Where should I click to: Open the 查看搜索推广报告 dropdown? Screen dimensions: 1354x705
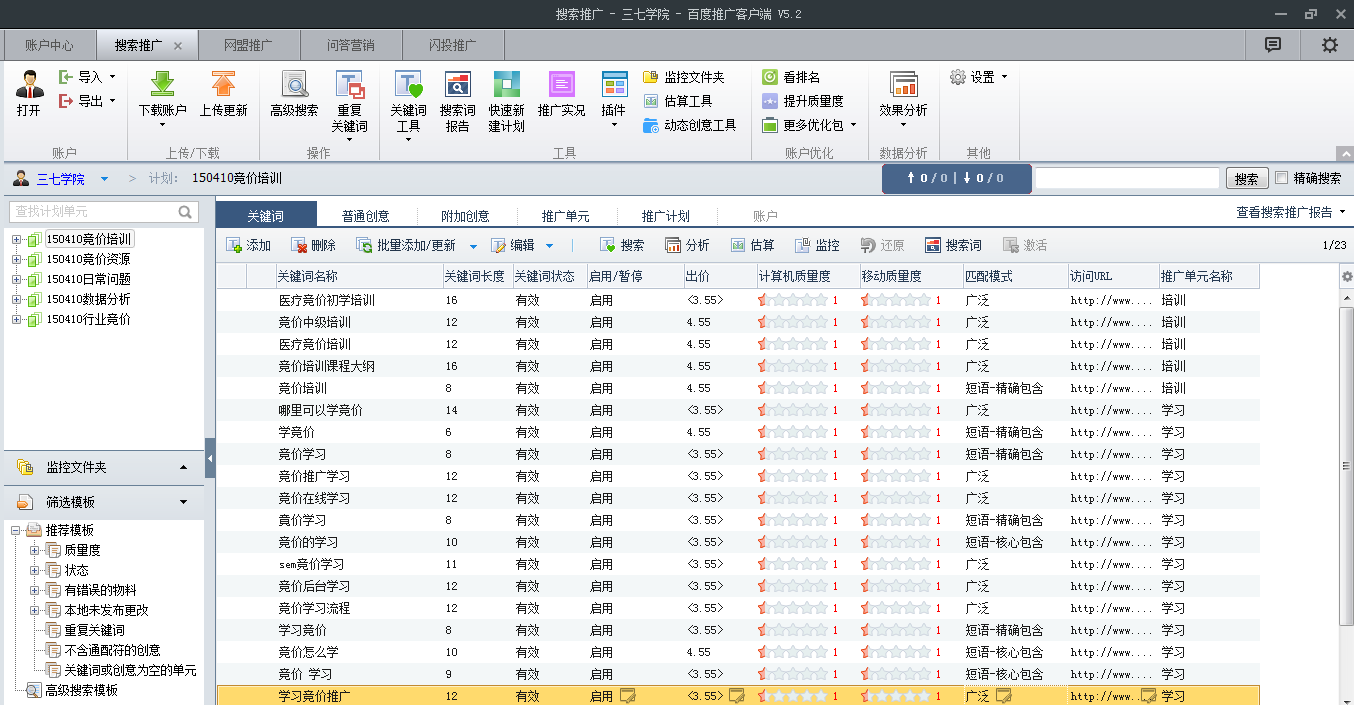1291,212
